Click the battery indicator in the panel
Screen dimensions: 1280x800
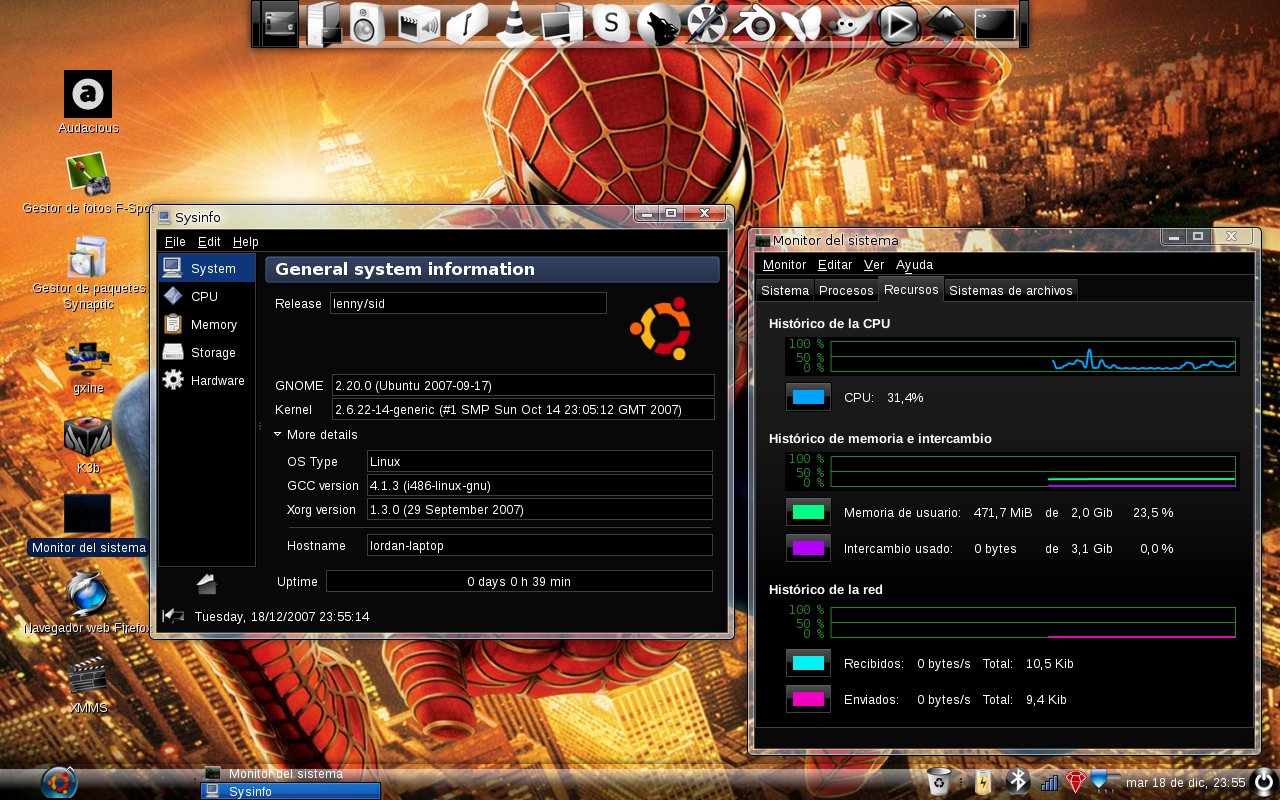983,782
